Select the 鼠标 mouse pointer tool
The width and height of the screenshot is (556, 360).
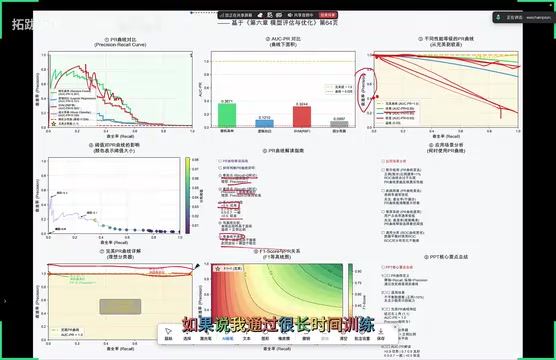click(168, 334)
